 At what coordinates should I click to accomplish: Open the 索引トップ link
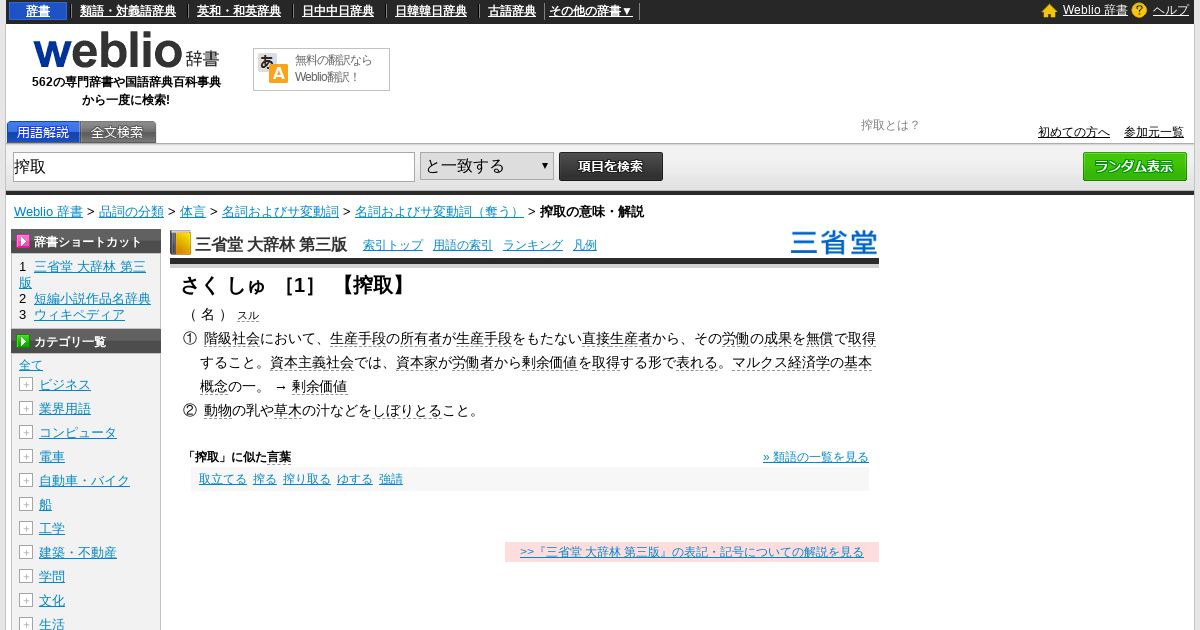[392, 245]
